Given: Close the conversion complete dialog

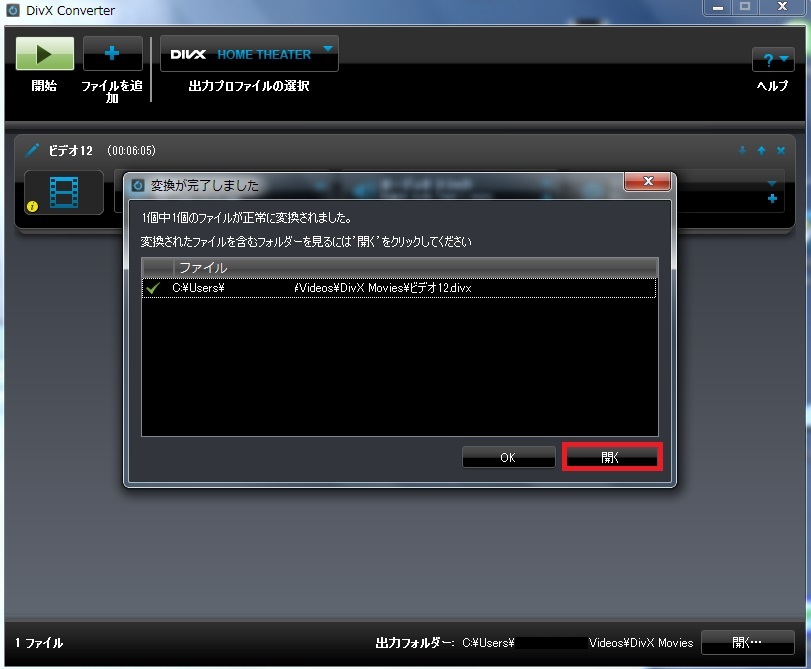Looking at the screenshot, I should (x=648, y=181).
